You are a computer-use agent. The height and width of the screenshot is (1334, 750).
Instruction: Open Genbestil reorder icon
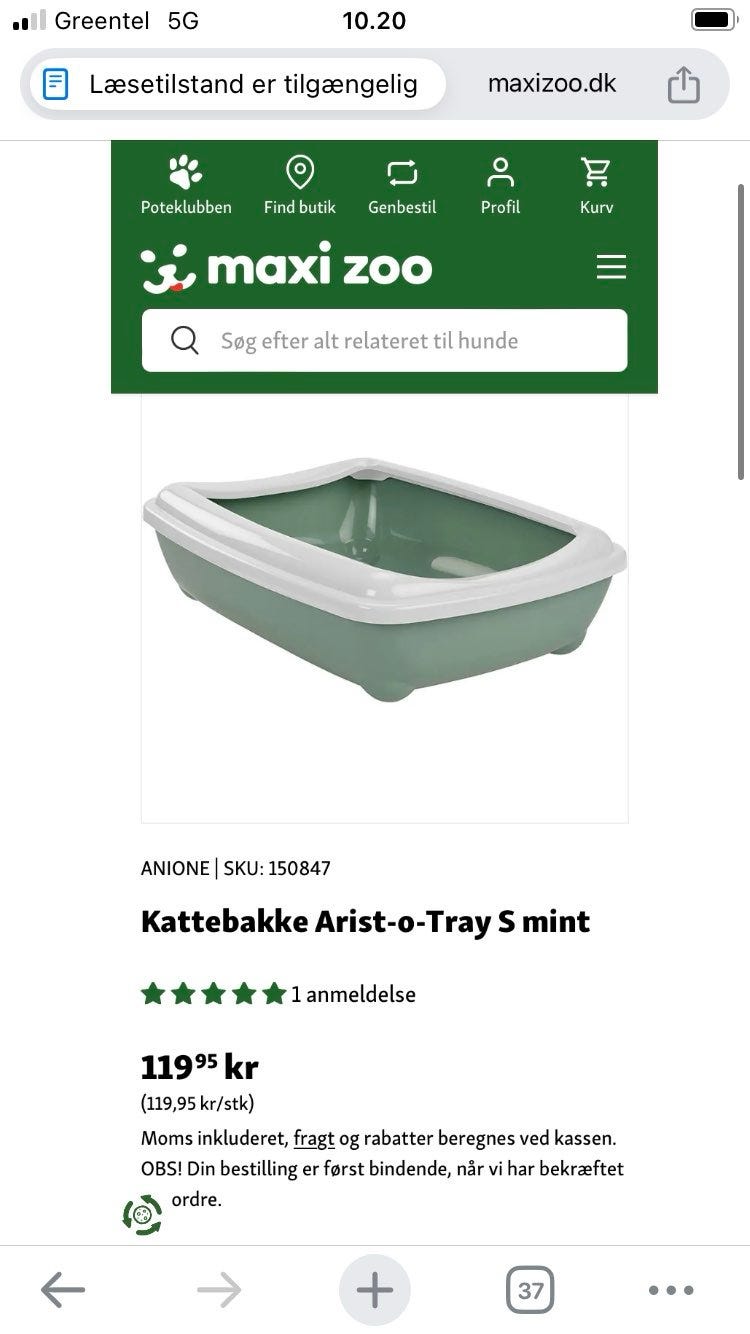[402, 173]
